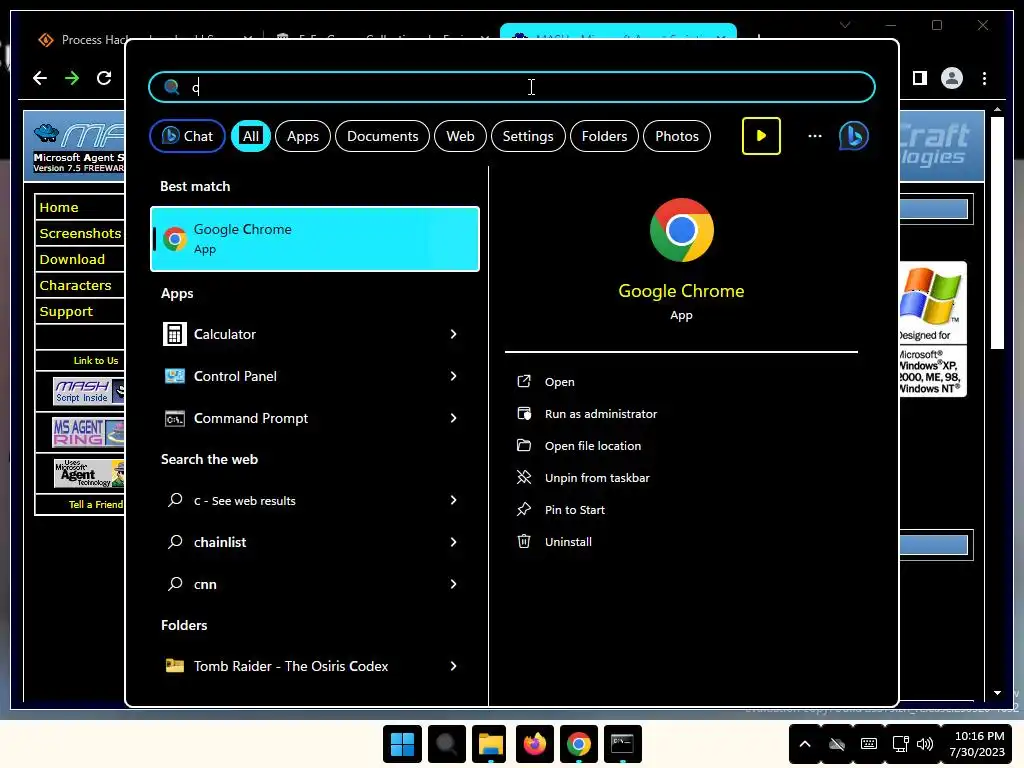1024x768 pixels.
Task: Click inside the Windows search text field
Action: 512,87
